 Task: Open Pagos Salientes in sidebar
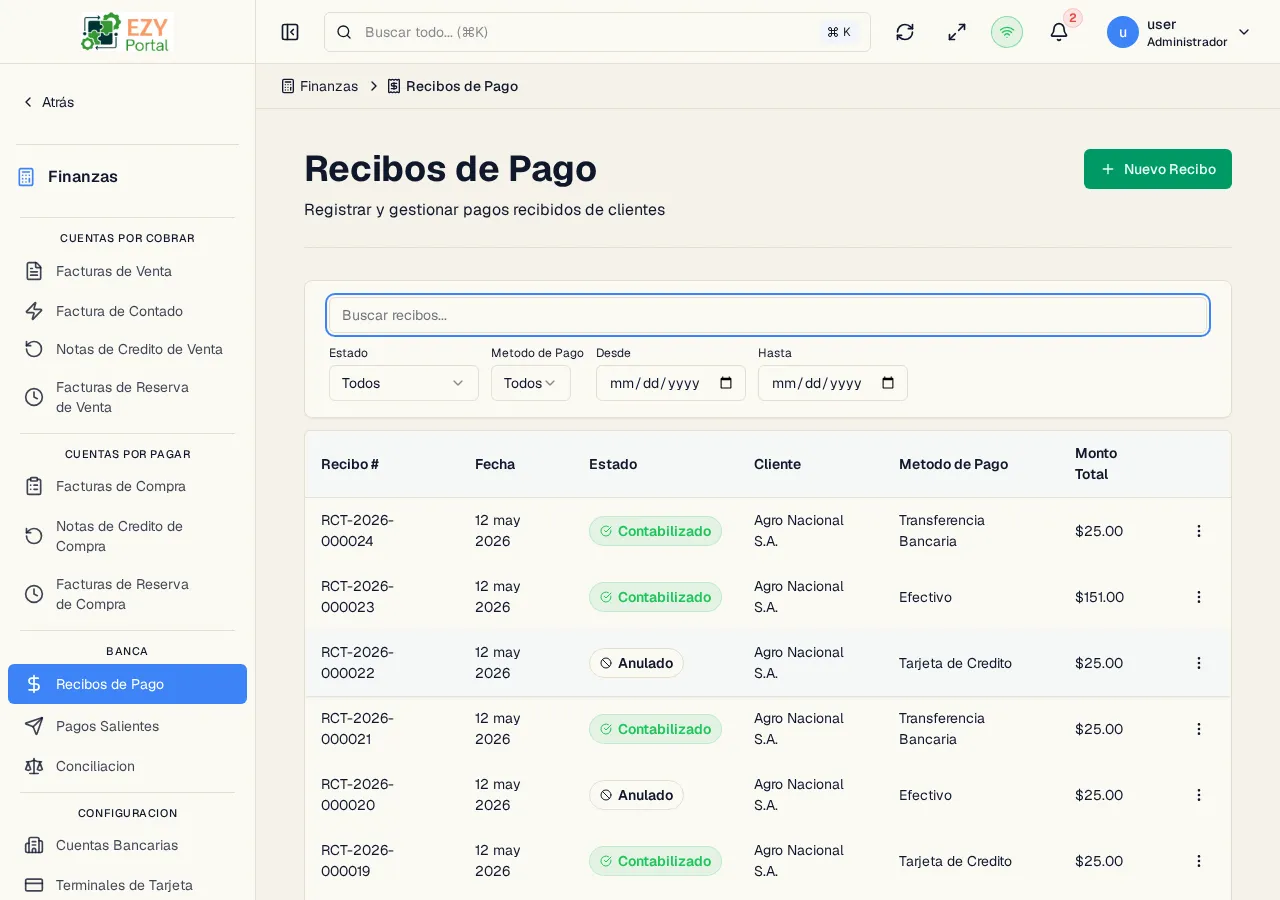click(127, 726)
